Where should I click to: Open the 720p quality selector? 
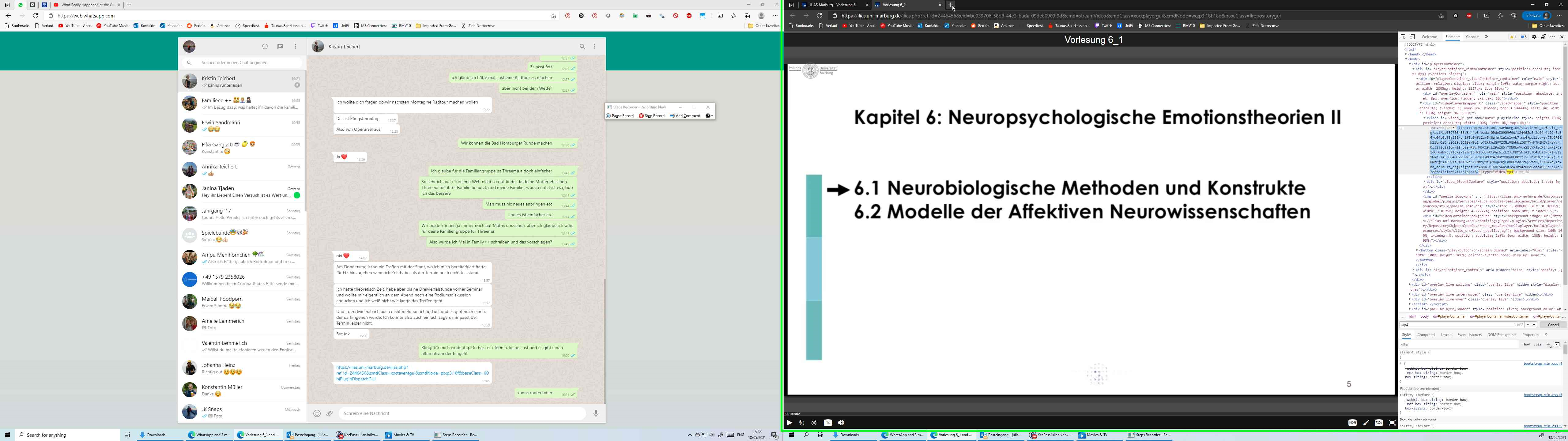click(1379, 423)
